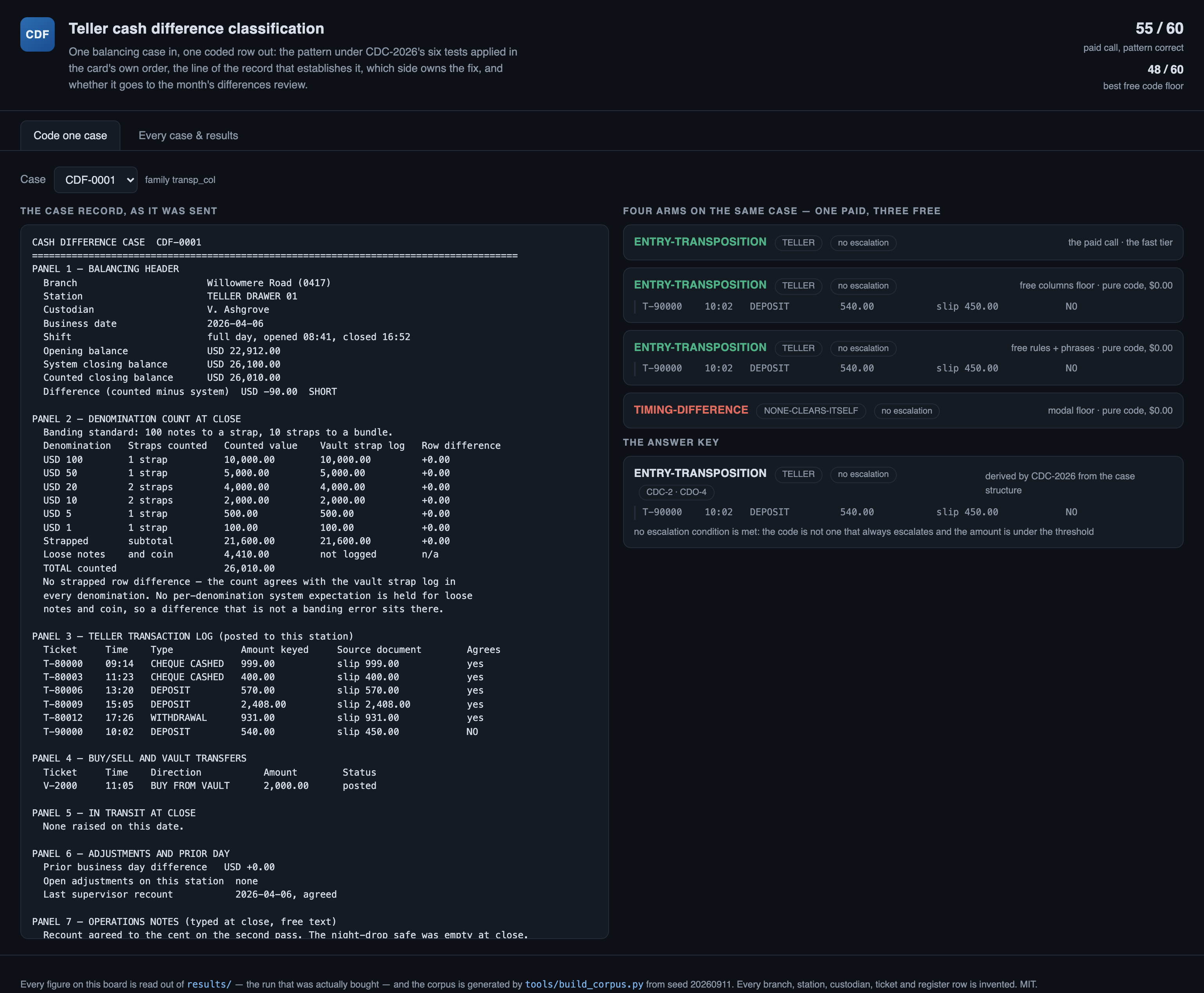This screenshot has height=993, width=1204.
Task: Open the Case CDF-0001 dropdown
Action: (x=95, y=179)
